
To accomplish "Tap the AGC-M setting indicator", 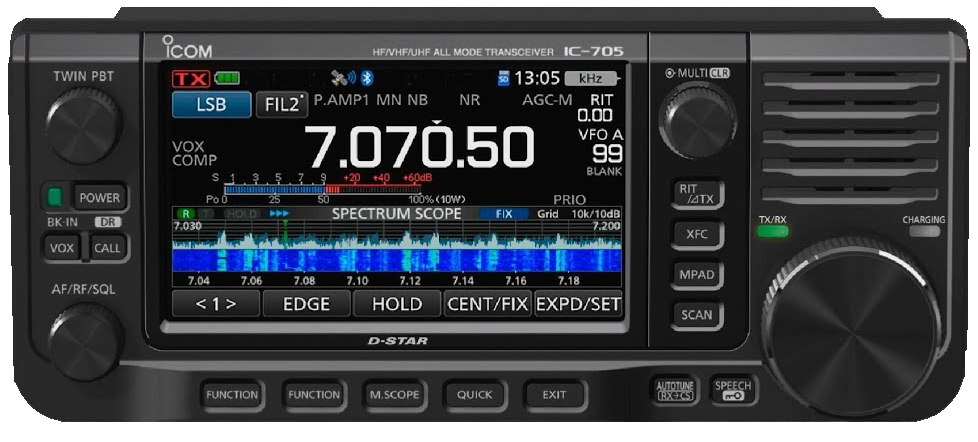I will point(547,100).
